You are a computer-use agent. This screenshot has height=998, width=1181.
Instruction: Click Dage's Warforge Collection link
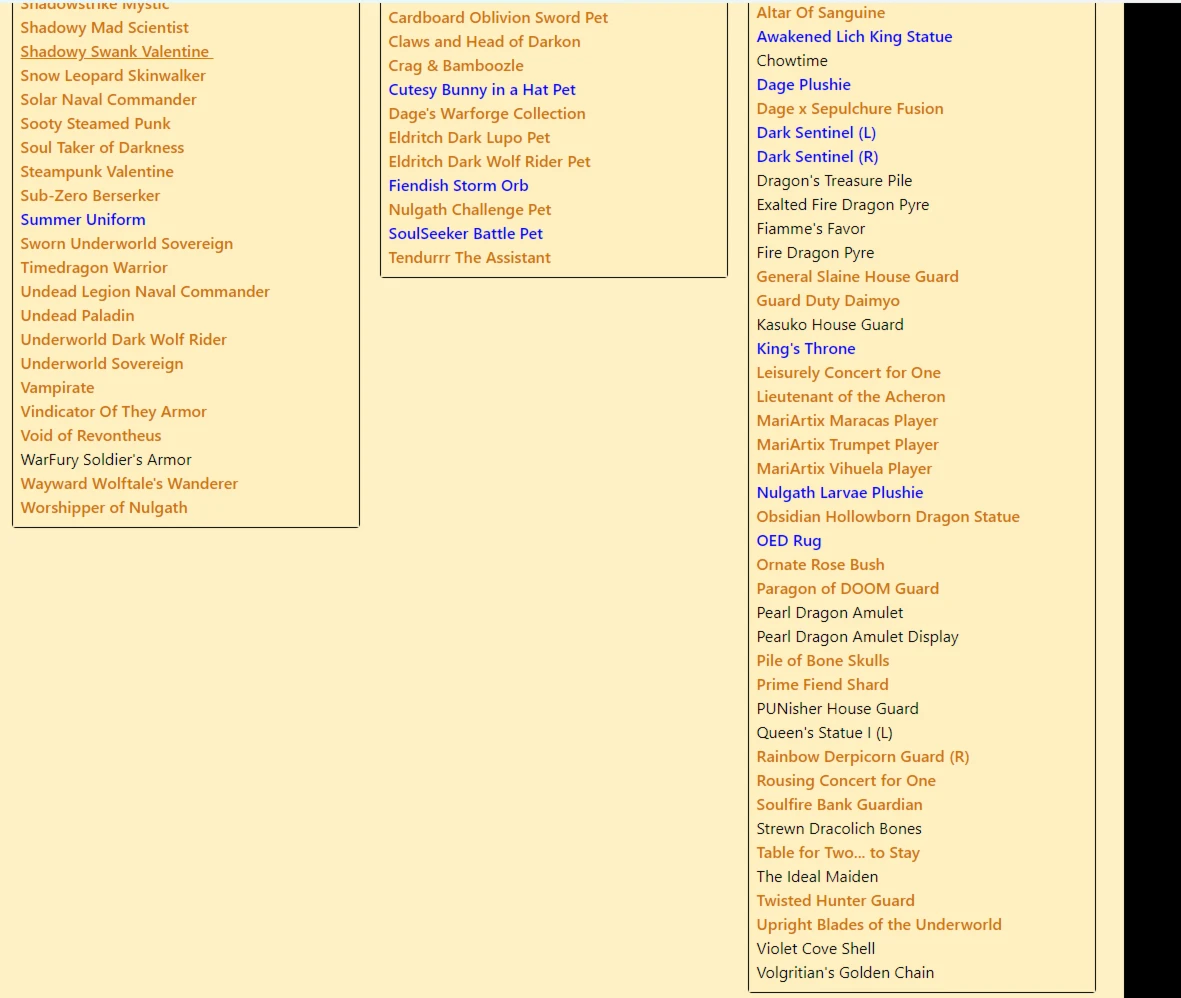click(x=487, y=114)
